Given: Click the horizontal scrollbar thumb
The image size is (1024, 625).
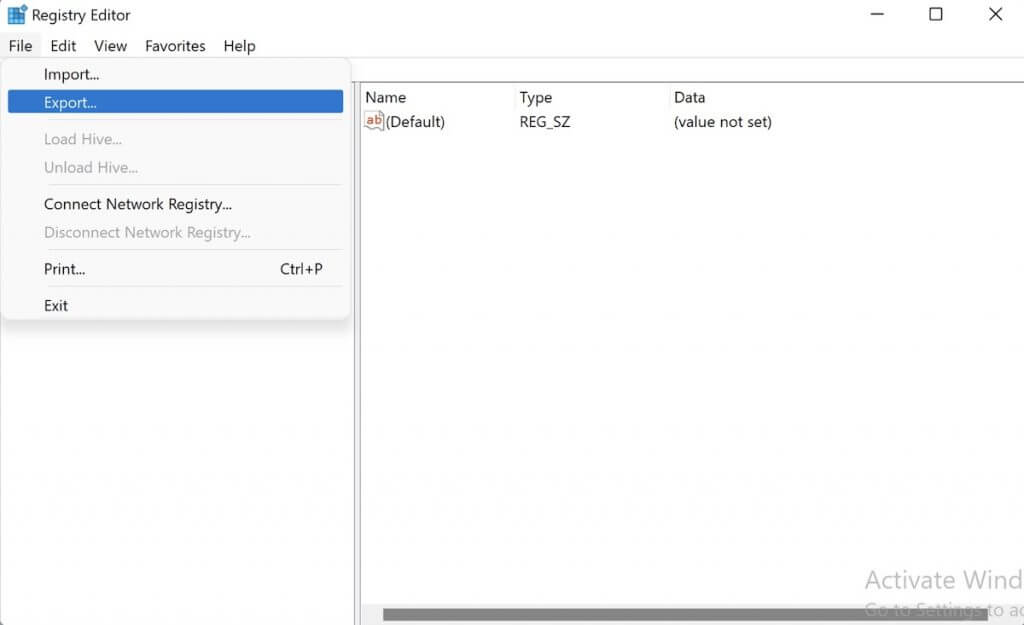Looking at the screenshot, I should coord(685,614).
